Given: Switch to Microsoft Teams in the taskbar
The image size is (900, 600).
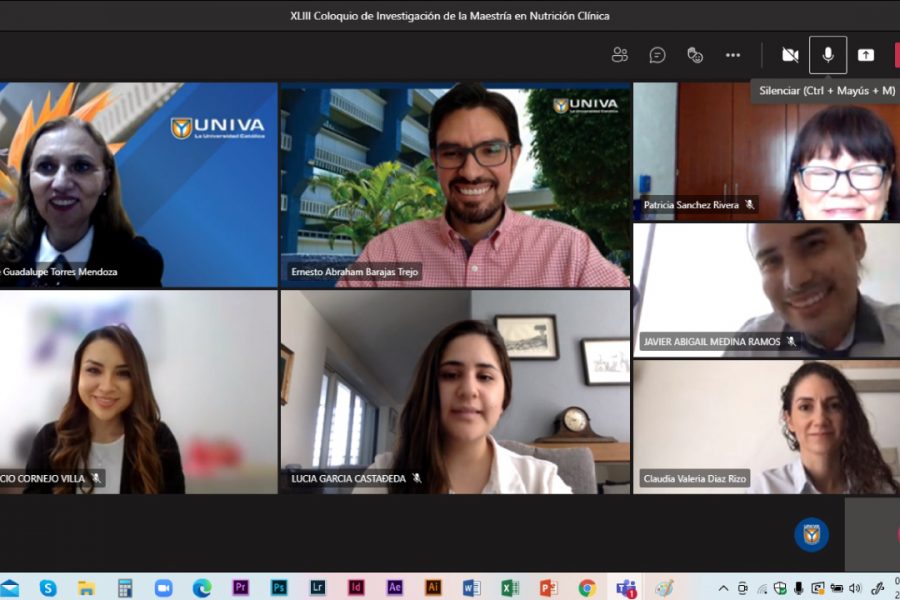Looking at the screenshot, I should coord(626,588).
